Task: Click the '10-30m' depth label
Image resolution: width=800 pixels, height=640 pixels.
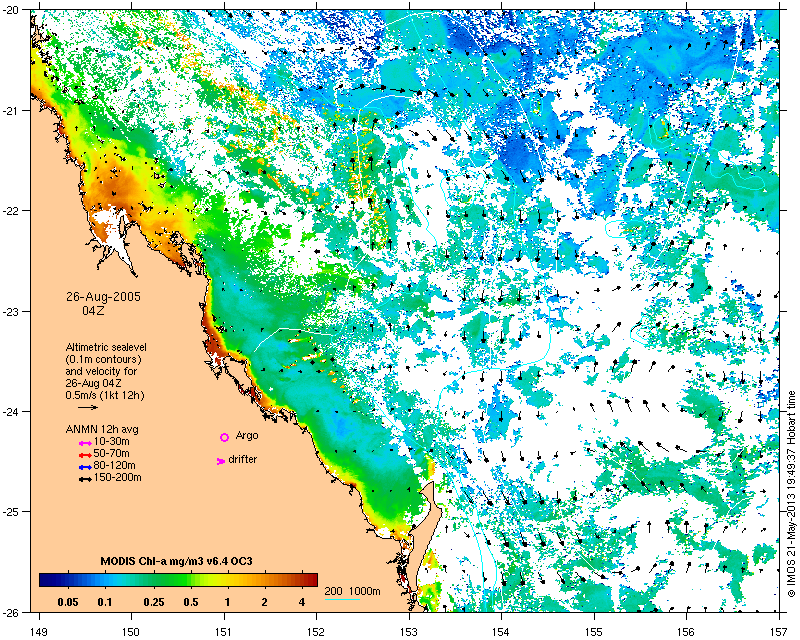Action: [x=112, y=442]
